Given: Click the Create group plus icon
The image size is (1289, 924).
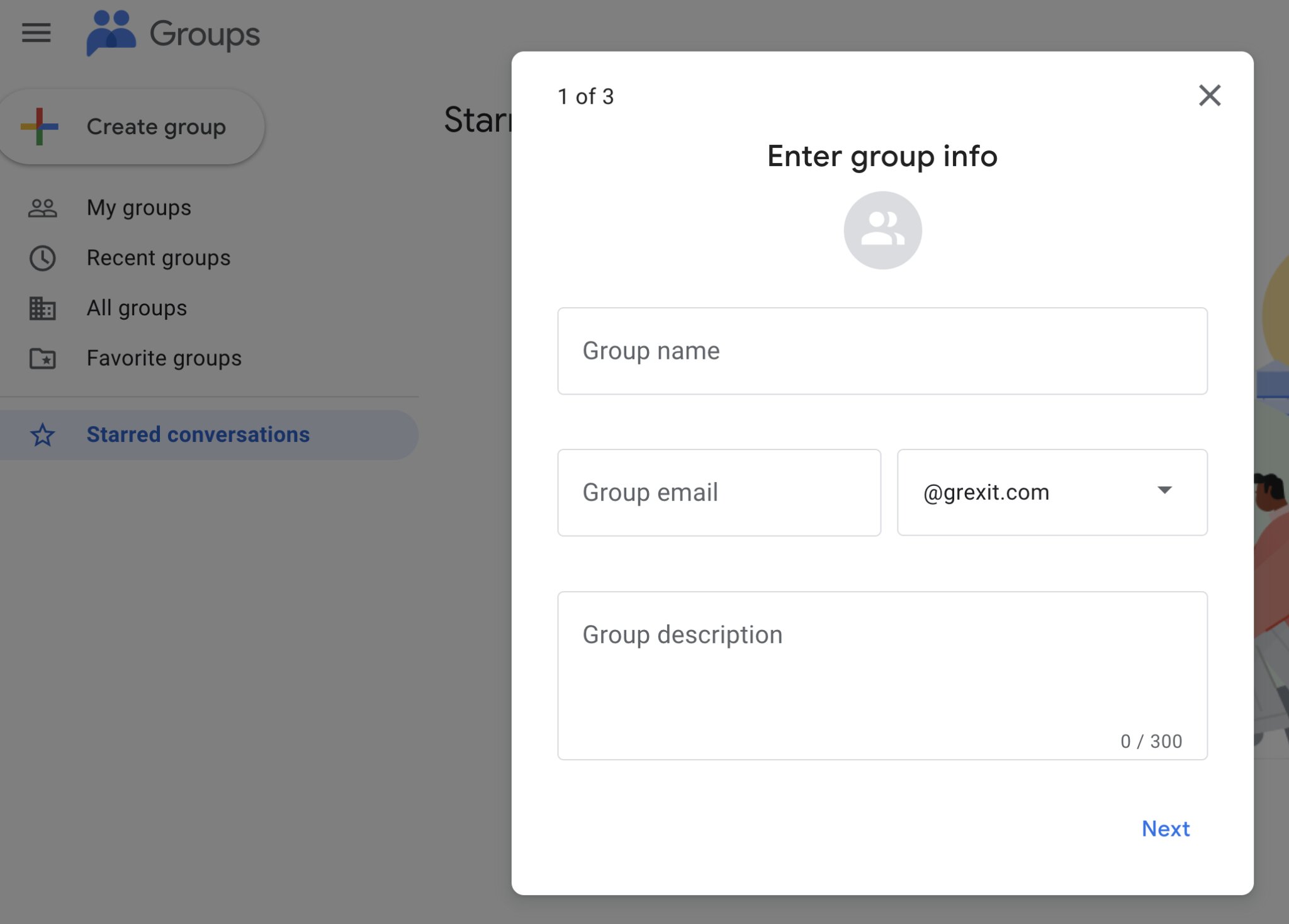Looking at the screenshot, I should 38,126.
